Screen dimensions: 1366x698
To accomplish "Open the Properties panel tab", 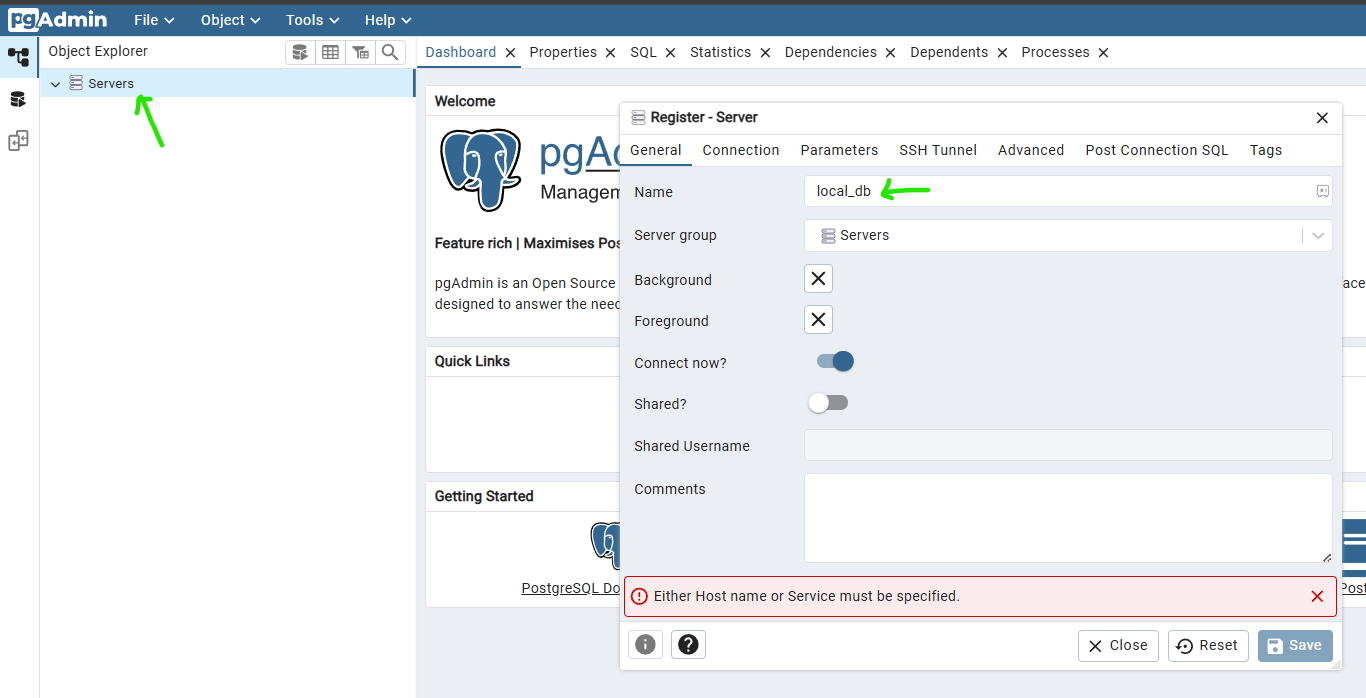I will [563, 52].
